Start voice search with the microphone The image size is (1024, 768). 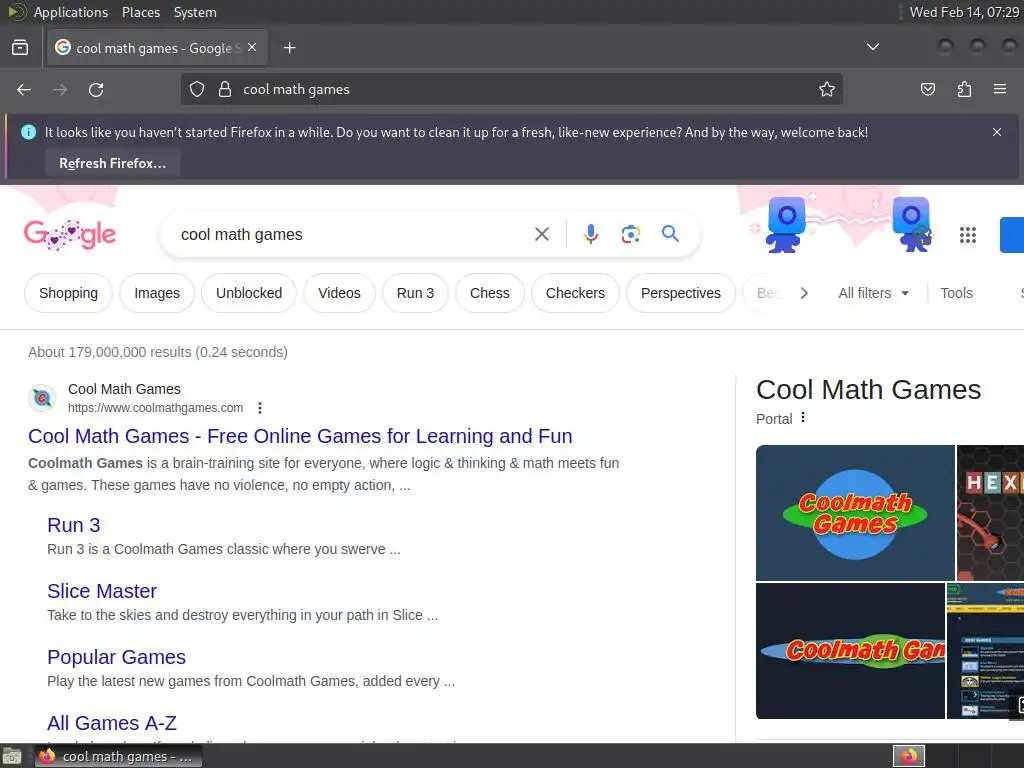[590, 234]
